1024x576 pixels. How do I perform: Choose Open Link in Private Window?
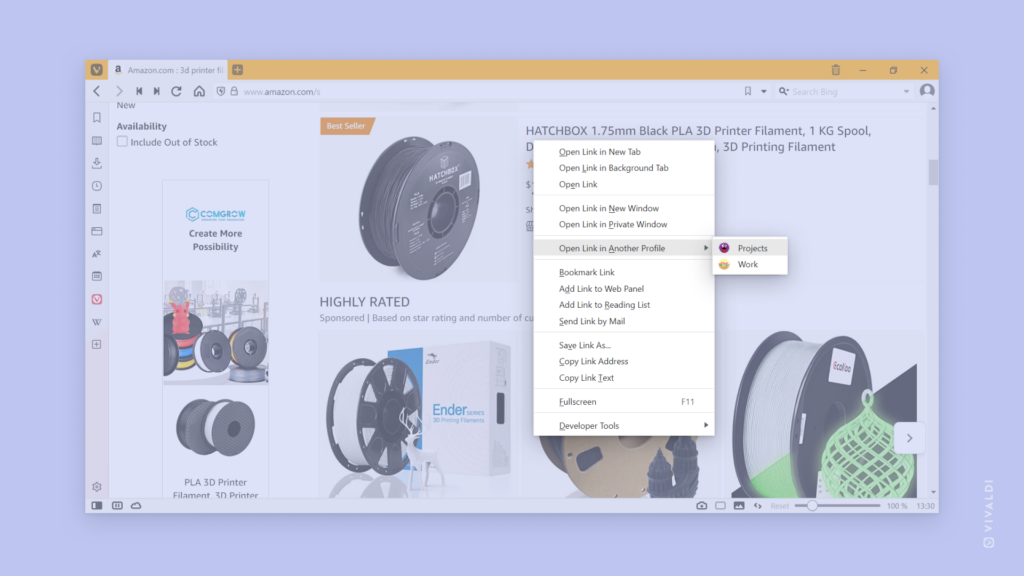pyautogui.click(x=624, y=224)
